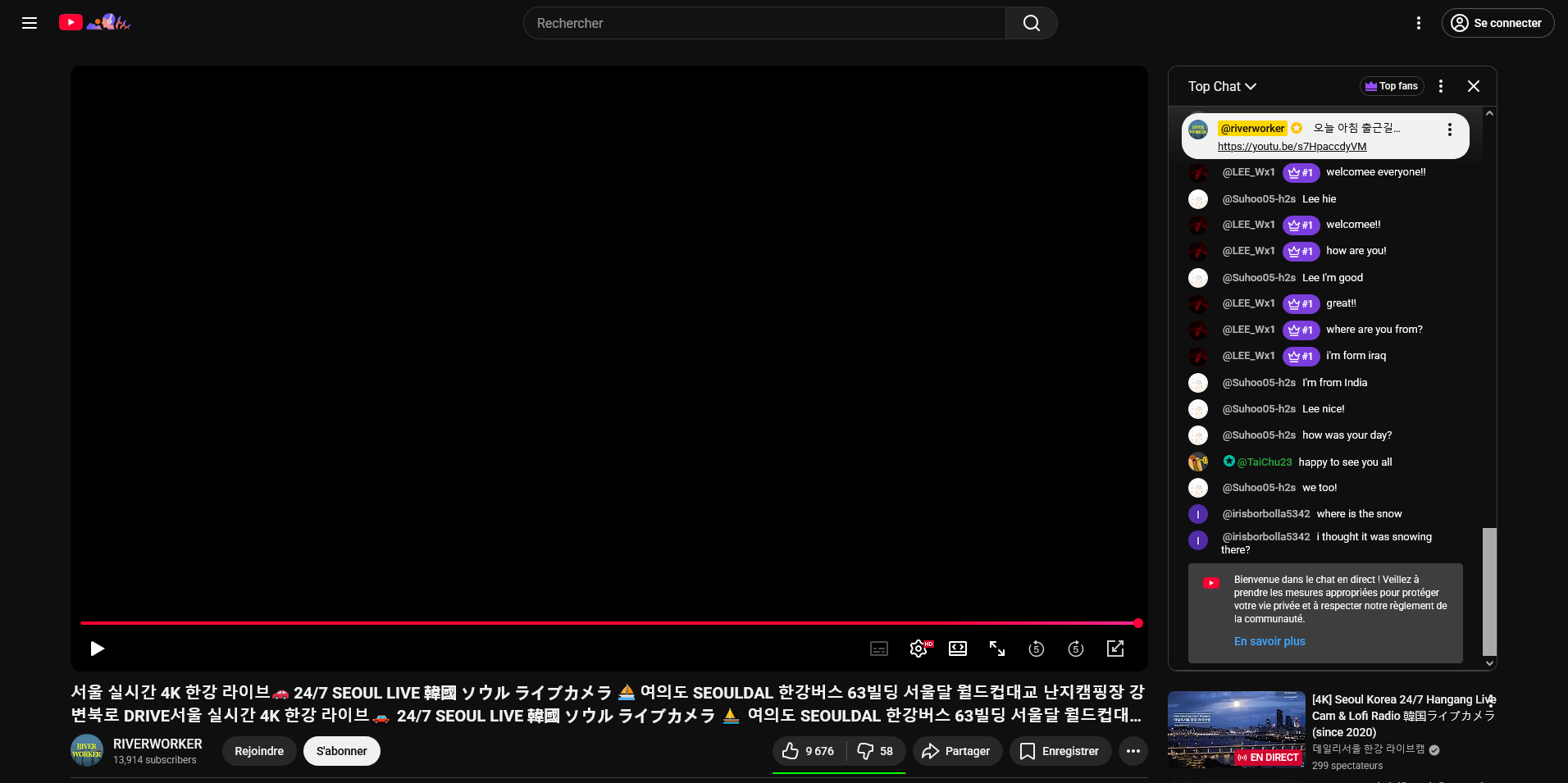Open video settings gear icon

point(918,649)
